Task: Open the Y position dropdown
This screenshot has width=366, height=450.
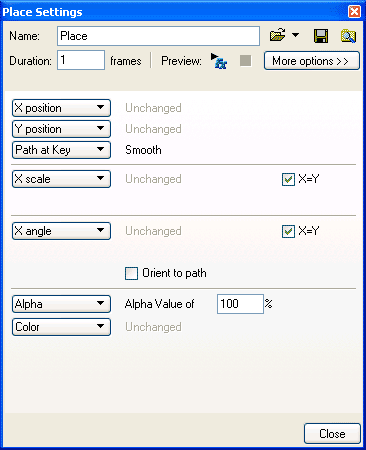Action: point(61,129)
